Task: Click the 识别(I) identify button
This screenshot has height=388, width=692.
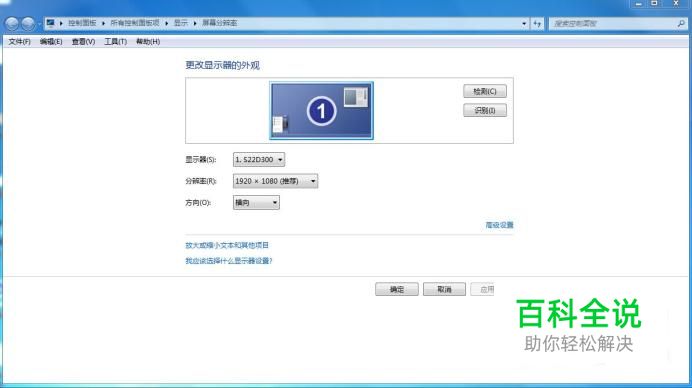Action: (485, 110)
